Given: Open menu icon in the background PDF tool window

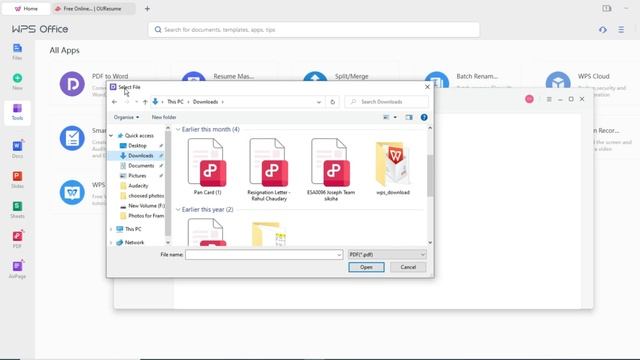Looking at the screenshot, I should tap(549, 99).
